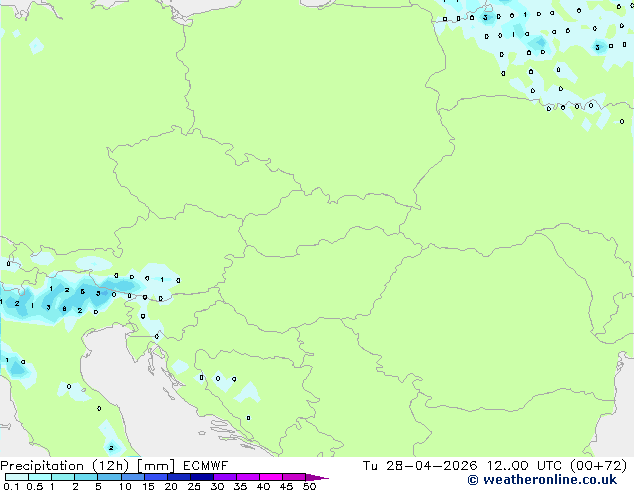Click the over-50 mm arrow at legend end
Viewport: 634px width, 490px height.
coord(317,477)
